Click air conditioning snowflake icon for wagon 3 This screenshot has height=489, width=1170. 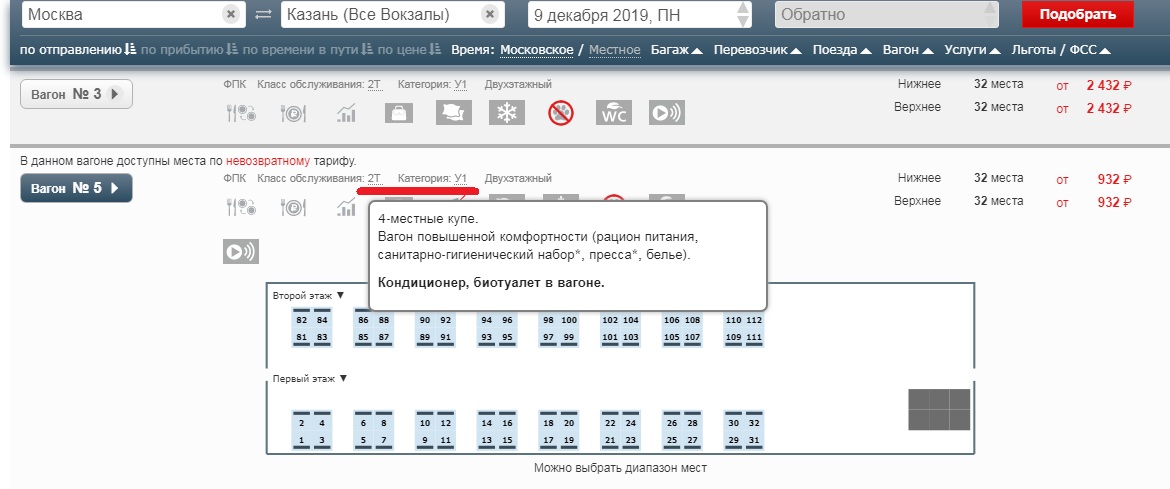pyautogui.click(x=506, y=113)
